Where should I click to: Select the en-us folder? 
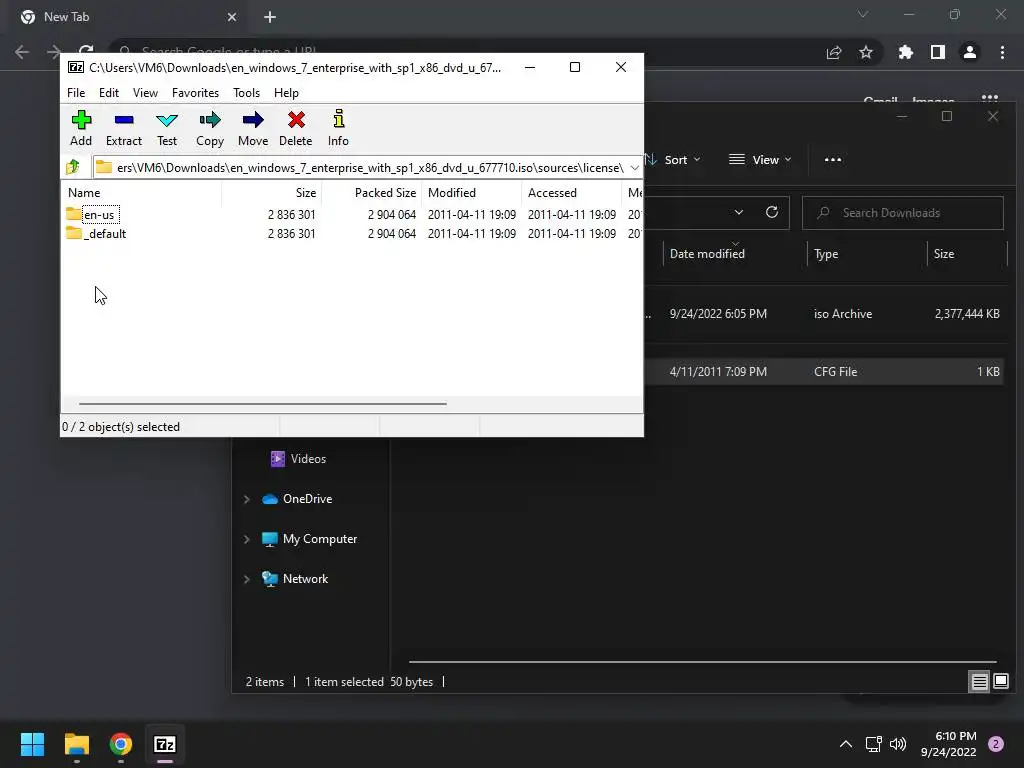click(91, 215)
